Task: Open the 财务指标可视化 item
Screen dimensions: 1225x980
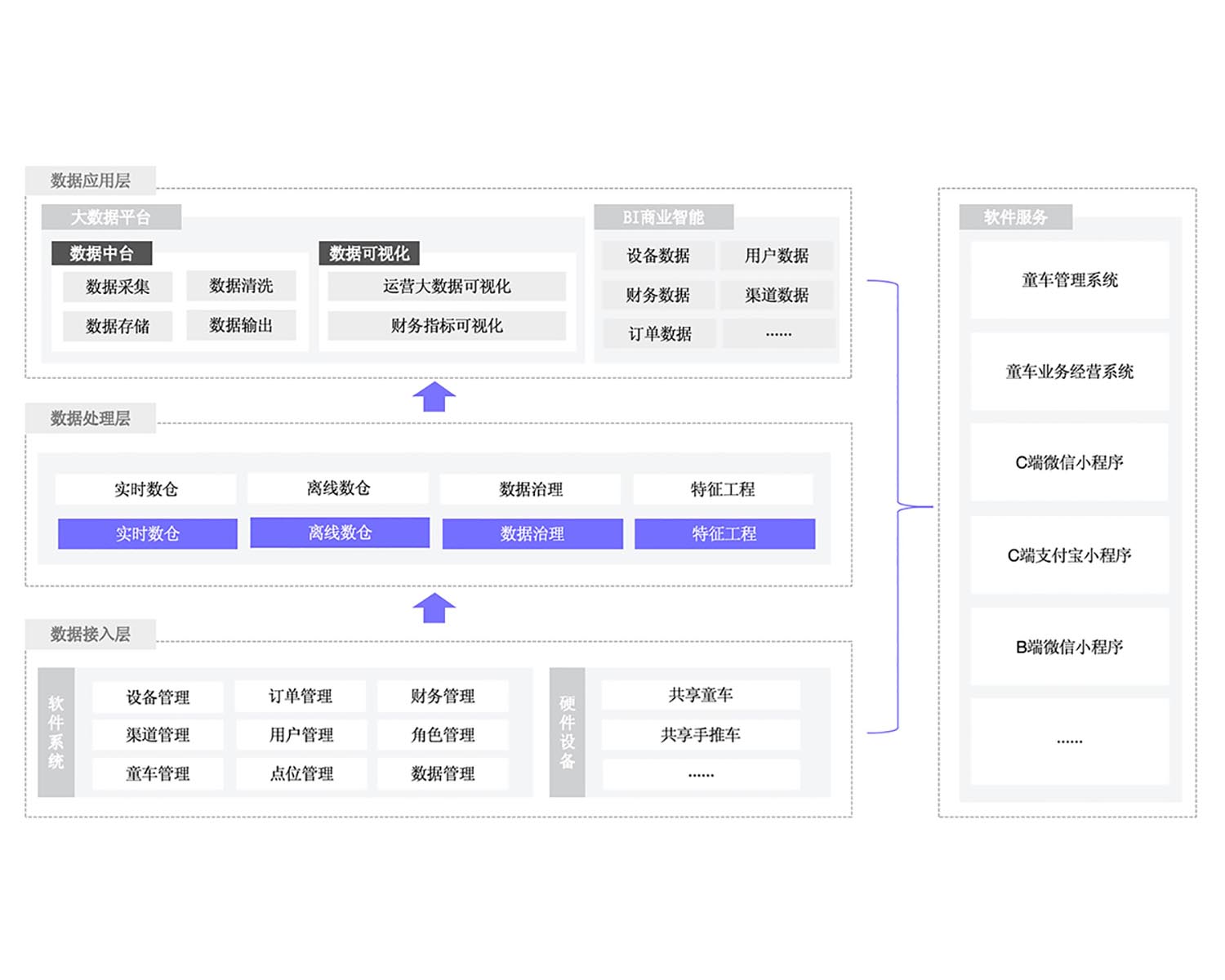Action: point(447,325)
